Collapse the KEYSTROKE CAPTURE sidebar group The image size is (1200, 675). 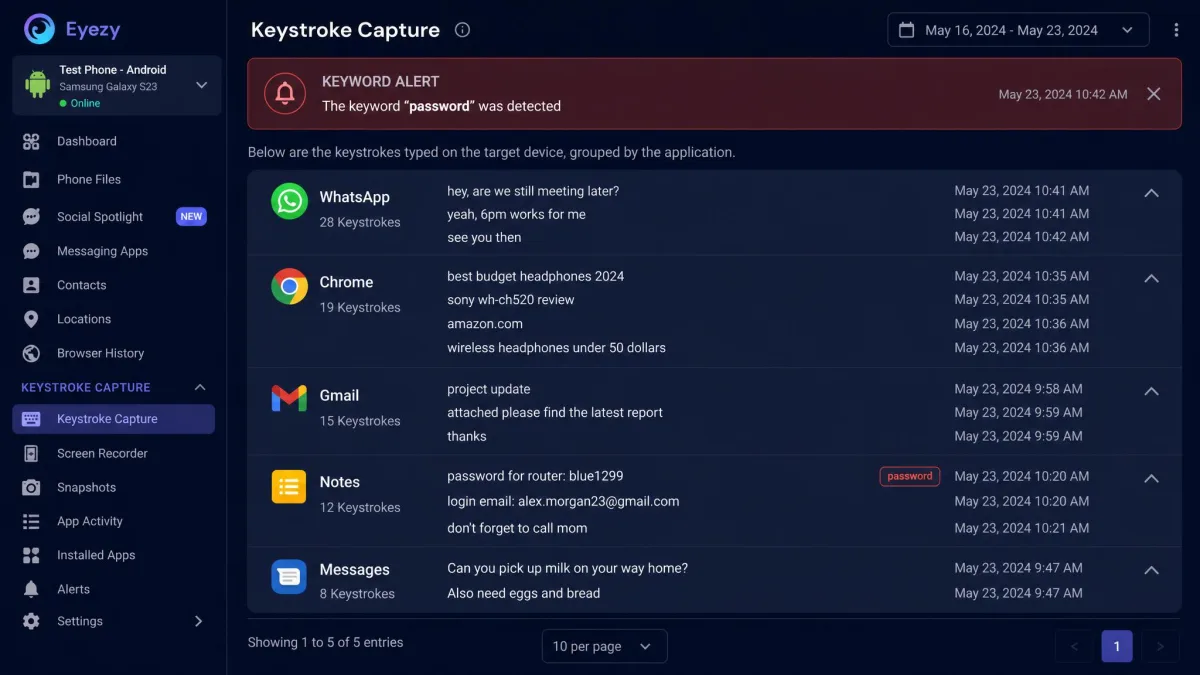coord(200,387)
